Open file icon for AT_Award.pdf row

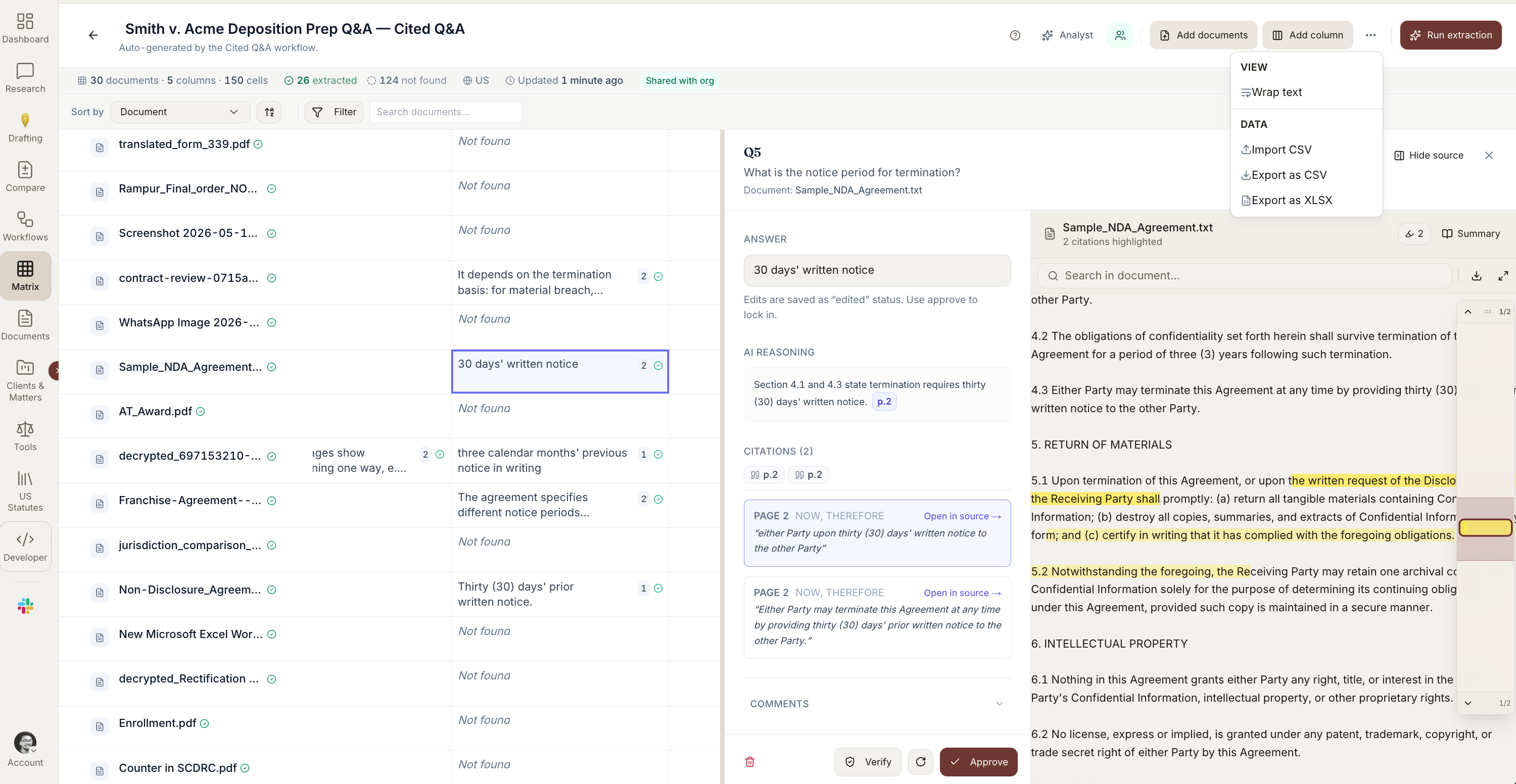click(x=100, y=415)
